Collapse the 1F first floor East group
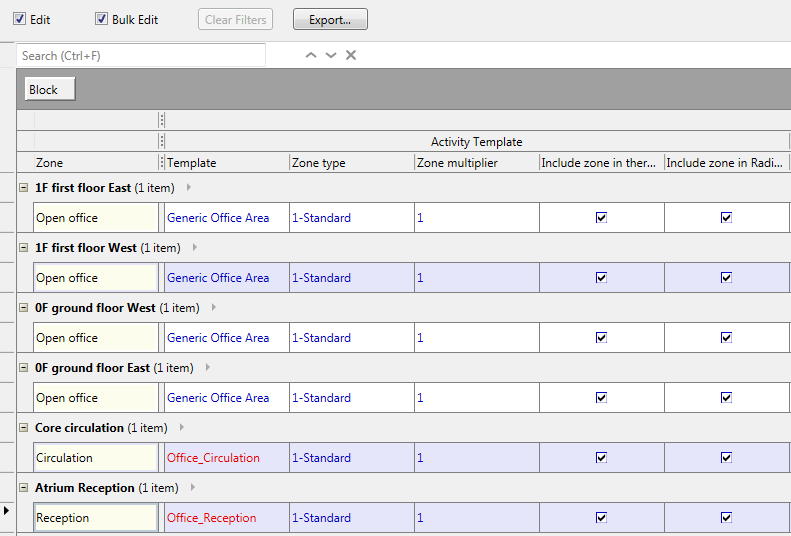The width and height of the screenshot is (791, 536). tap(23, 188)
